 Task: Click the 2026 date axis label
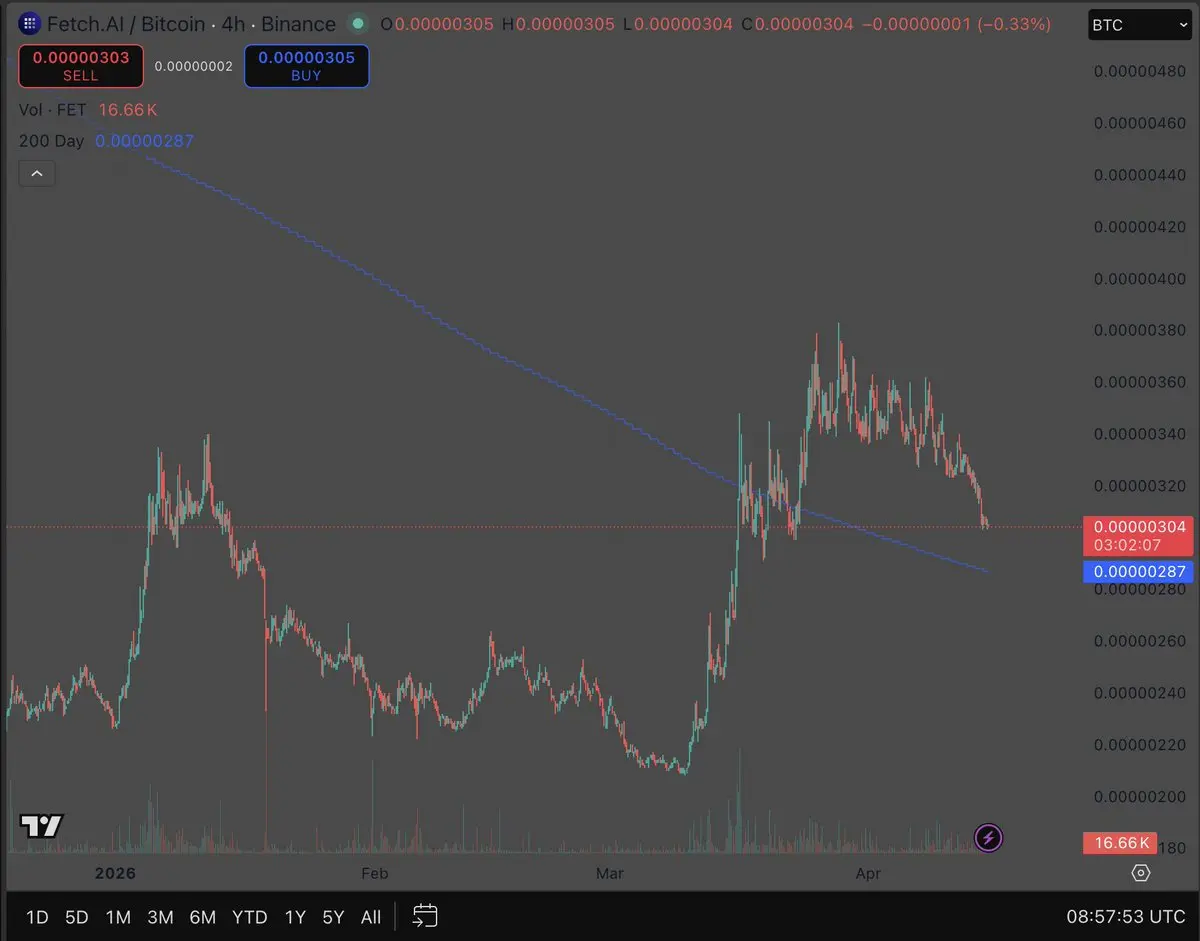click(x=115, y=873)
